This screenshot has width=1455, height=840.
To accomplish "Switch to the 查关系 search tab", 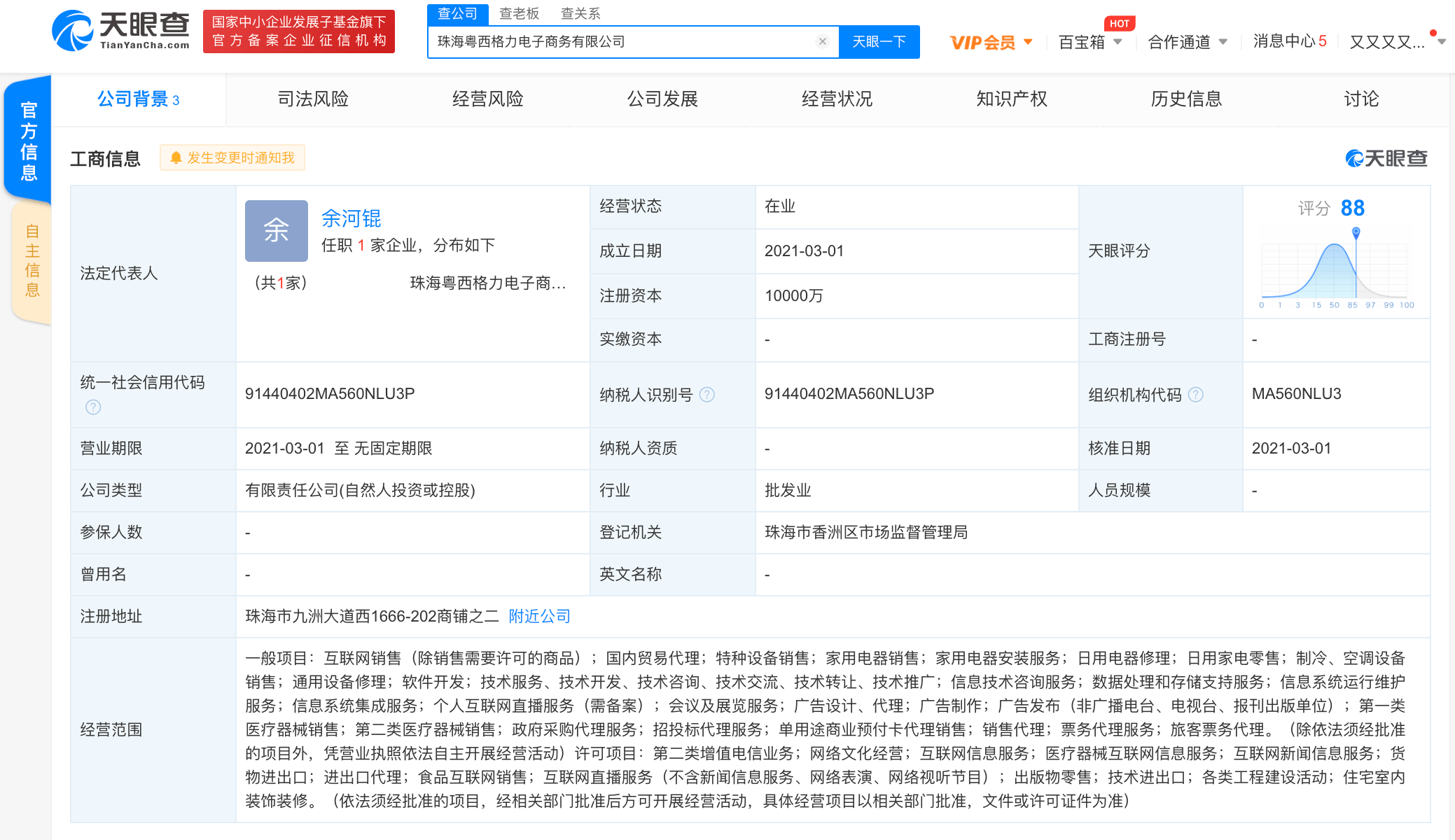I will click(580, 13).
